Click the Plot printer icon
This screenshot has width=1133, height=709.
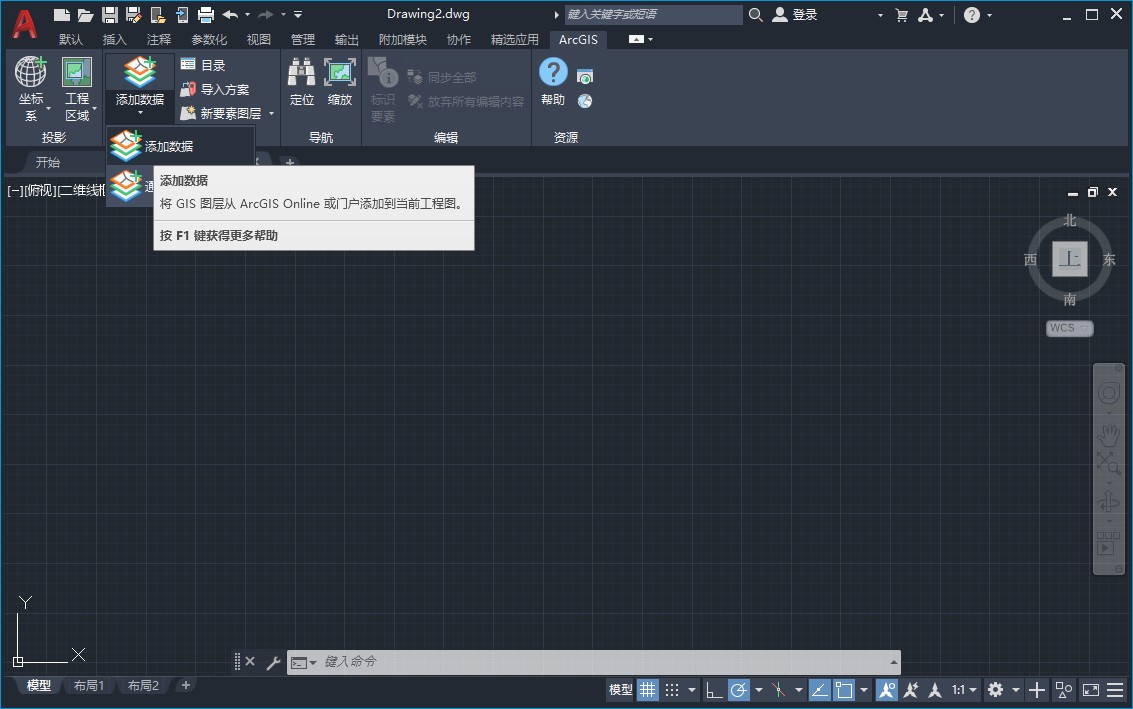click(205, 15)
